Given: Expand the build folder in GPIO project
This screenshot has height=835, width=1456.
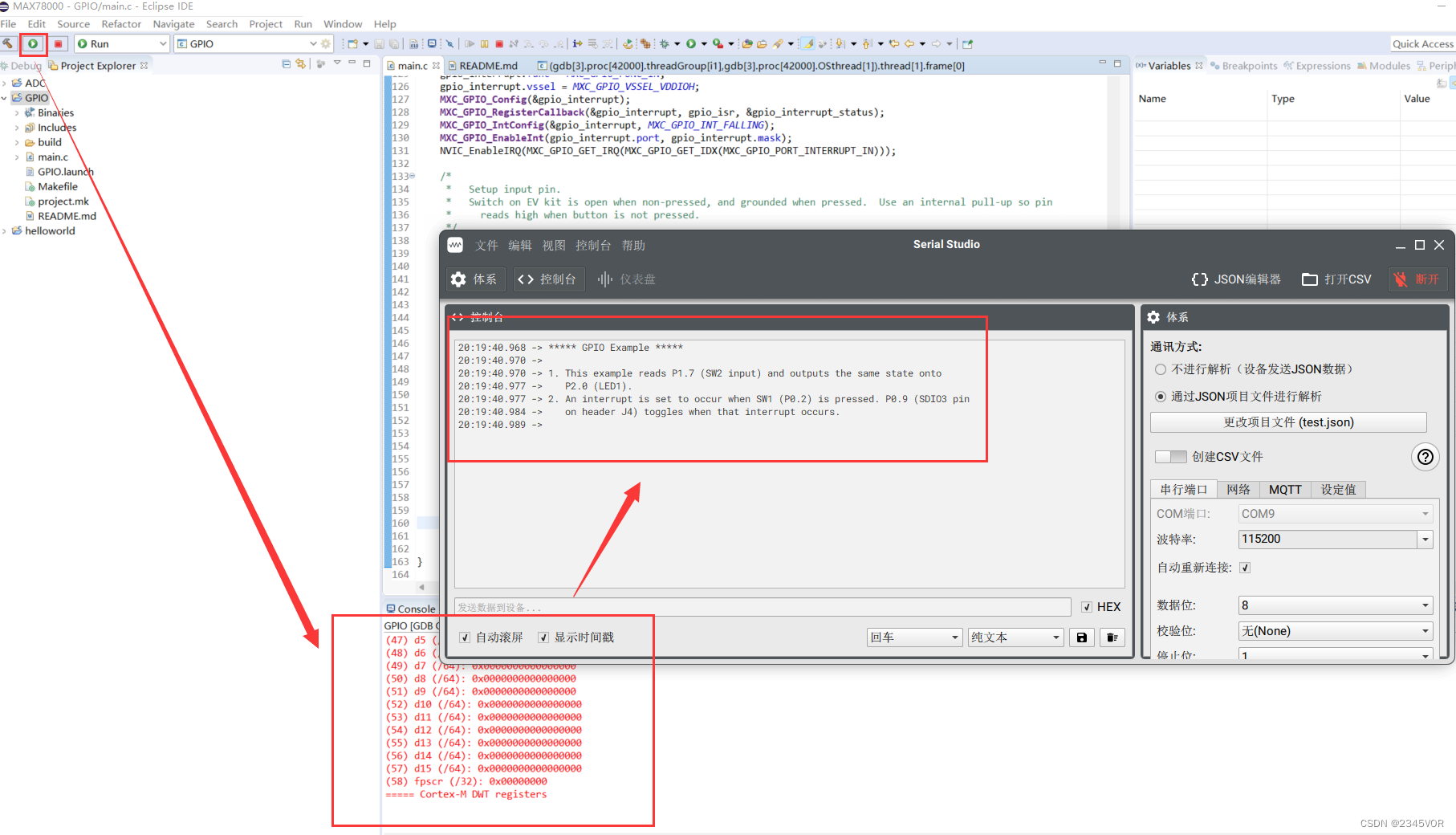Looking at the screenshot, I should (17, 143).
